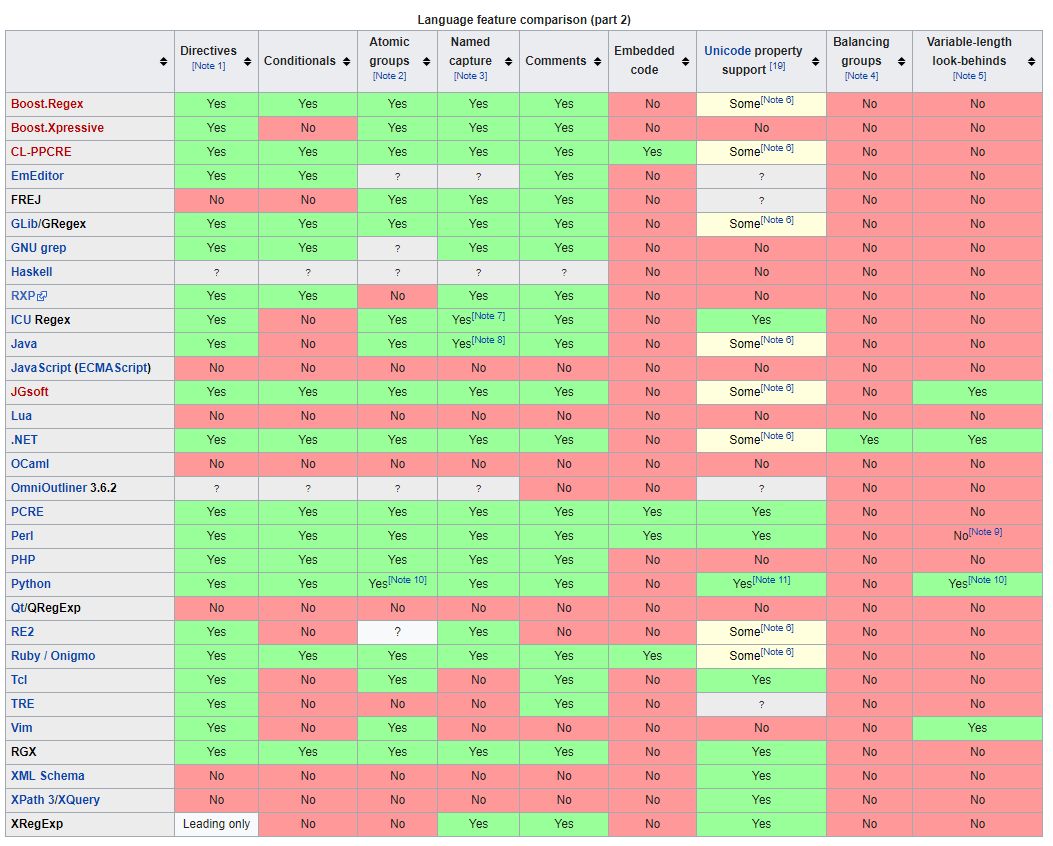Image resolution: width=1053 pixels, height=846 pixels.
Task: Open the Ruby / Onigmo link
Action: 53,656
